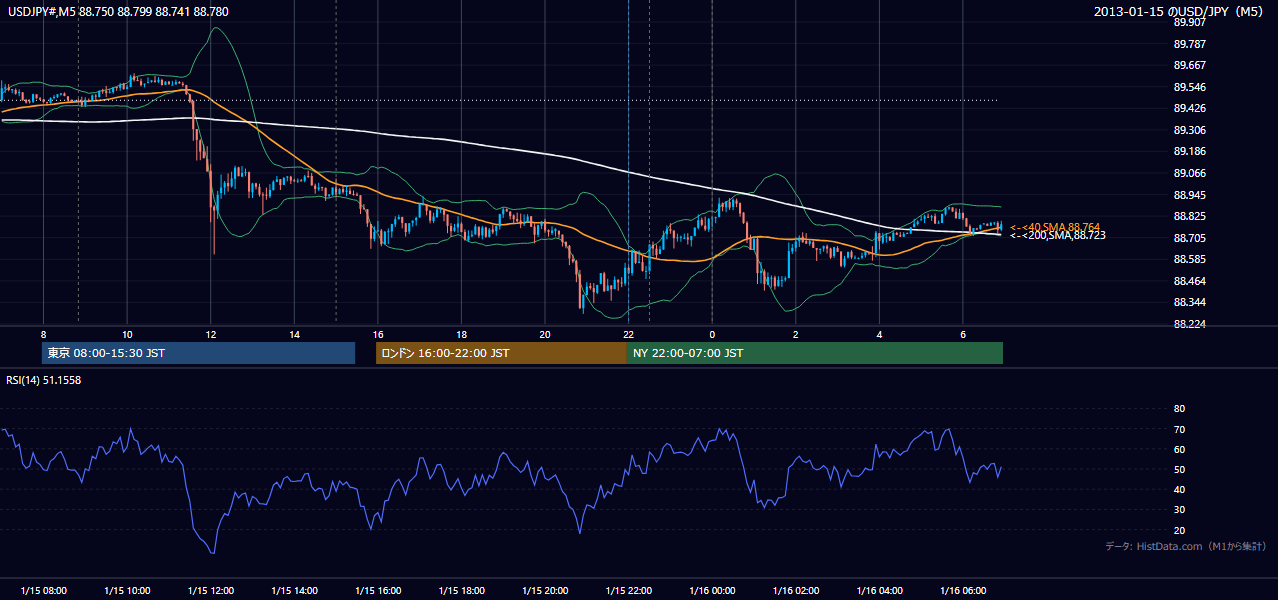
Task: Click price level 89.546 on the axis
Action: tap(1188, 87)
